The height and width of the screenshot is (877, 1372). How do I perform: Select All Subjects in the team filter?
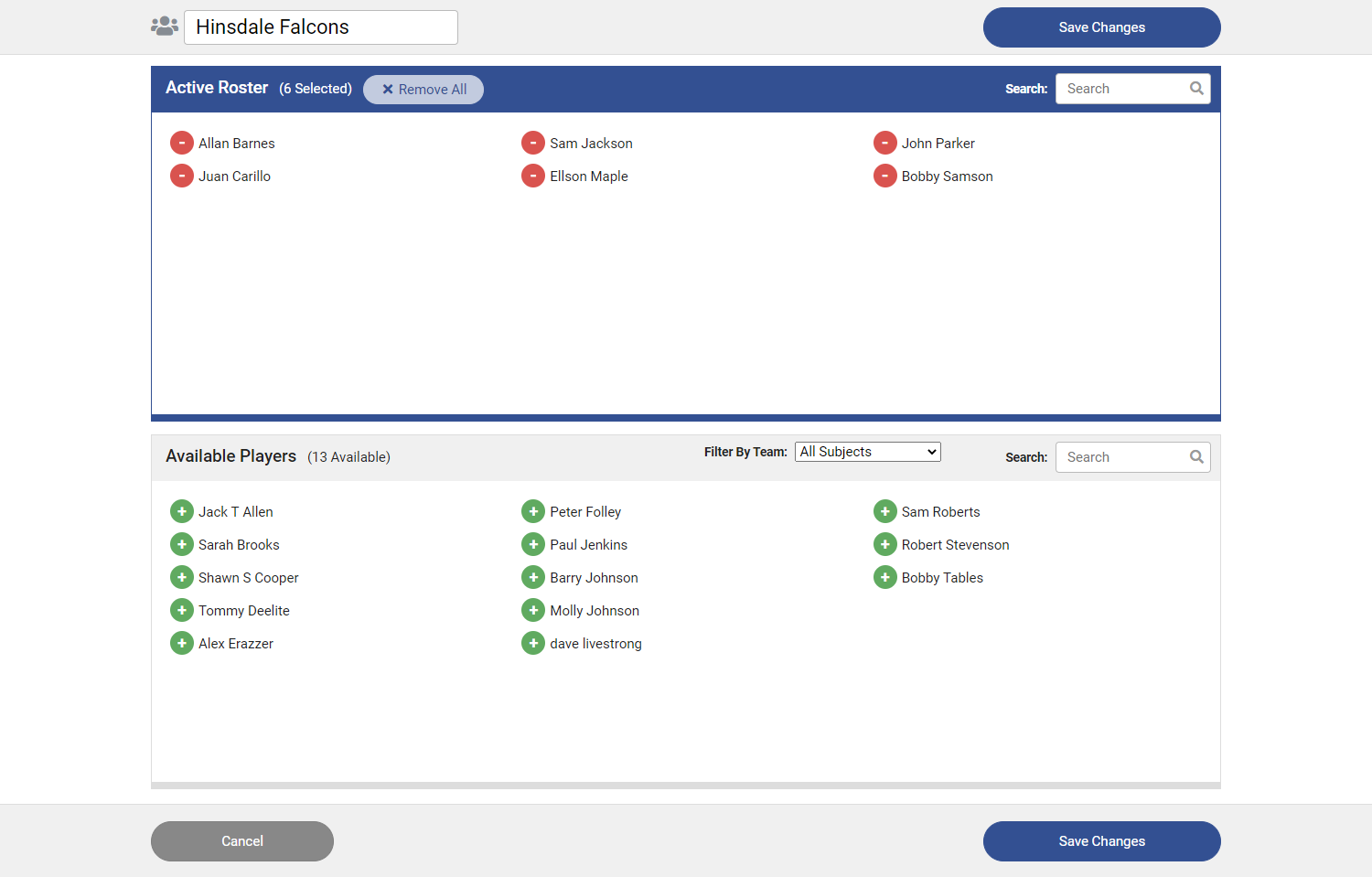[x=867, y=451]
